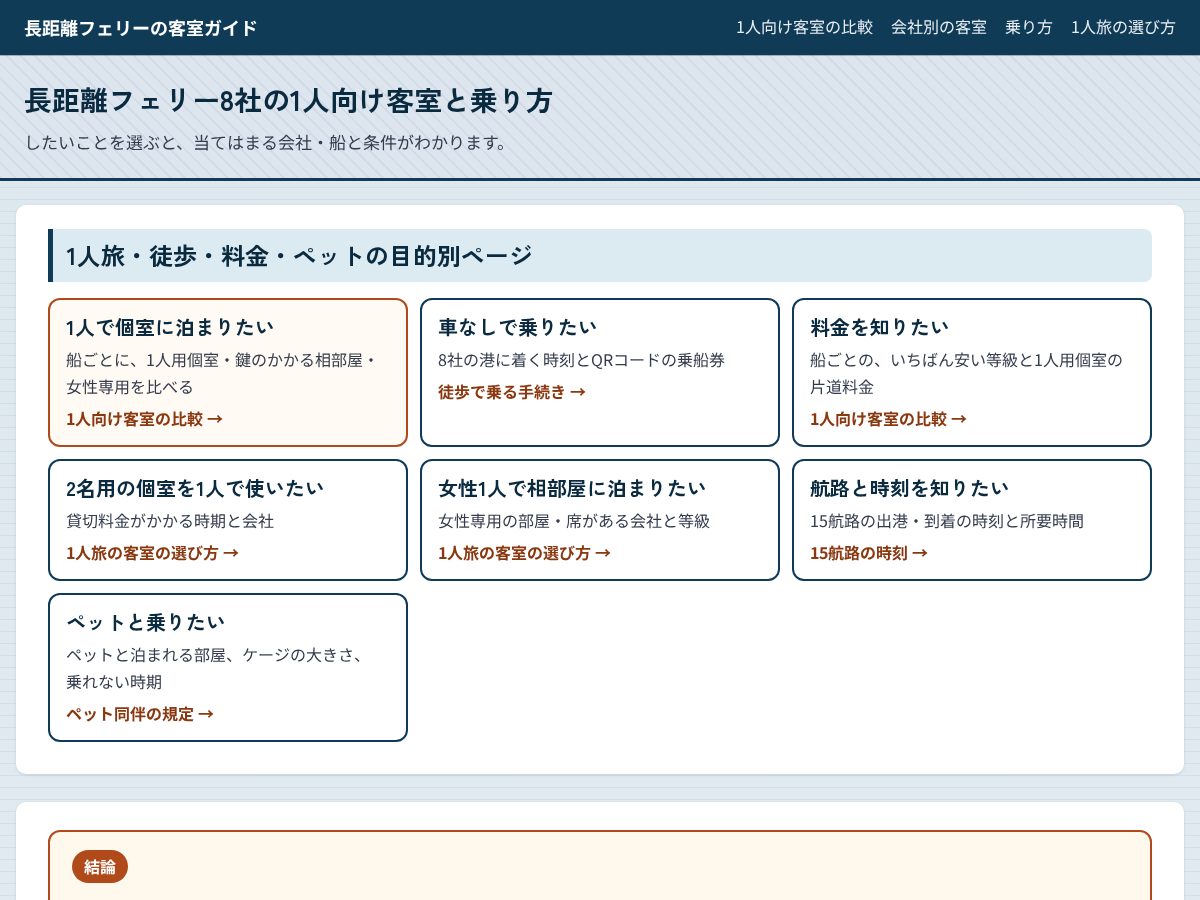Click the 女性1人で相部屋に泊まりたい card heading
1200x900 pixels.
tap(572, 488)
